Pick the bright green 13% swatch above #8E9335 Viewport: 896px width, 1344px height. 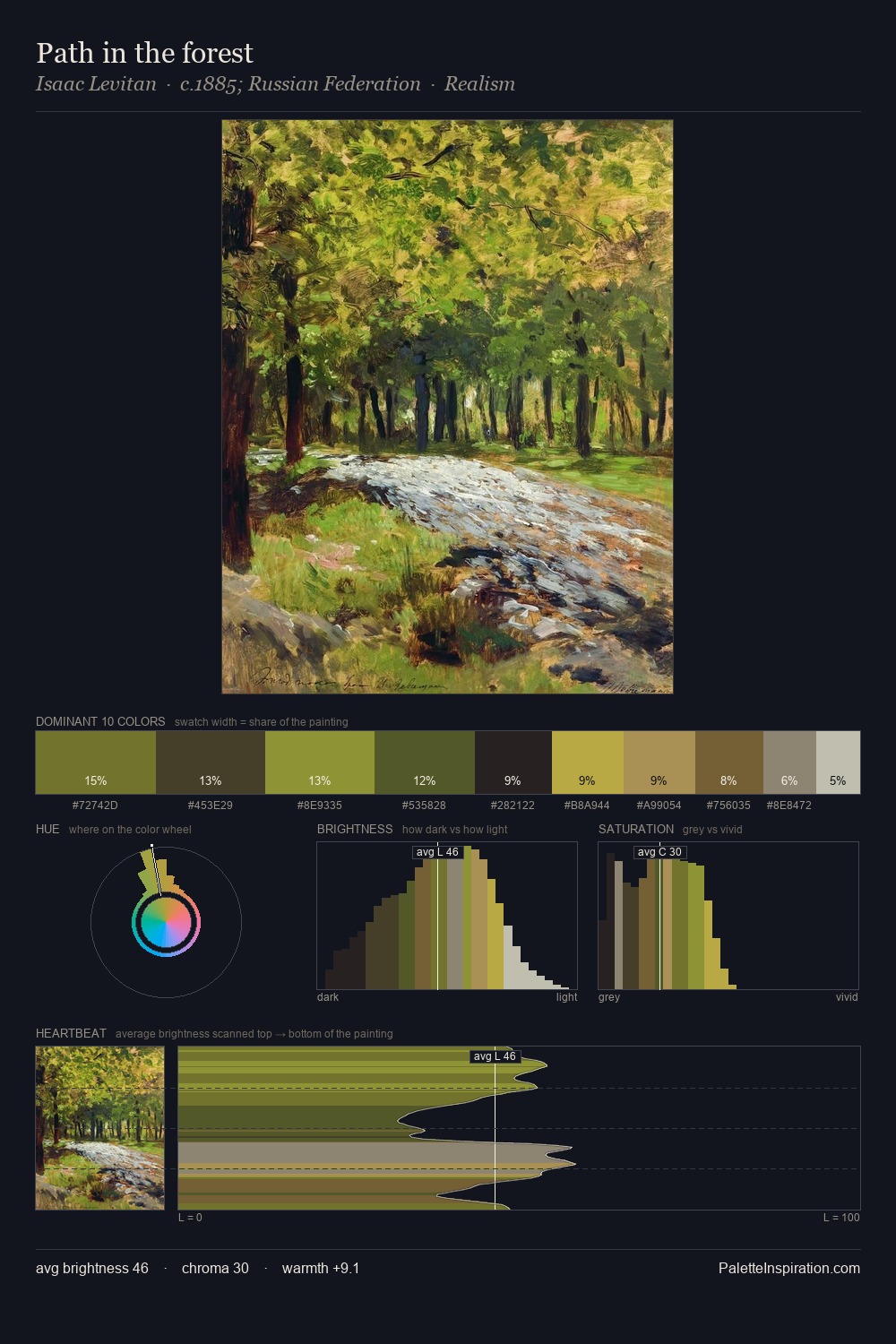320,762
